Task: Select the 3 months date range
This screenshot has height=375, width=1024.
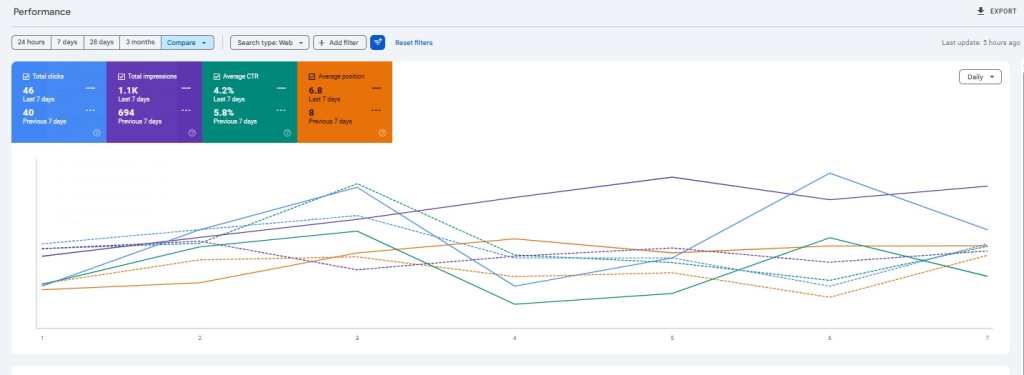Action: coord(140,42)
